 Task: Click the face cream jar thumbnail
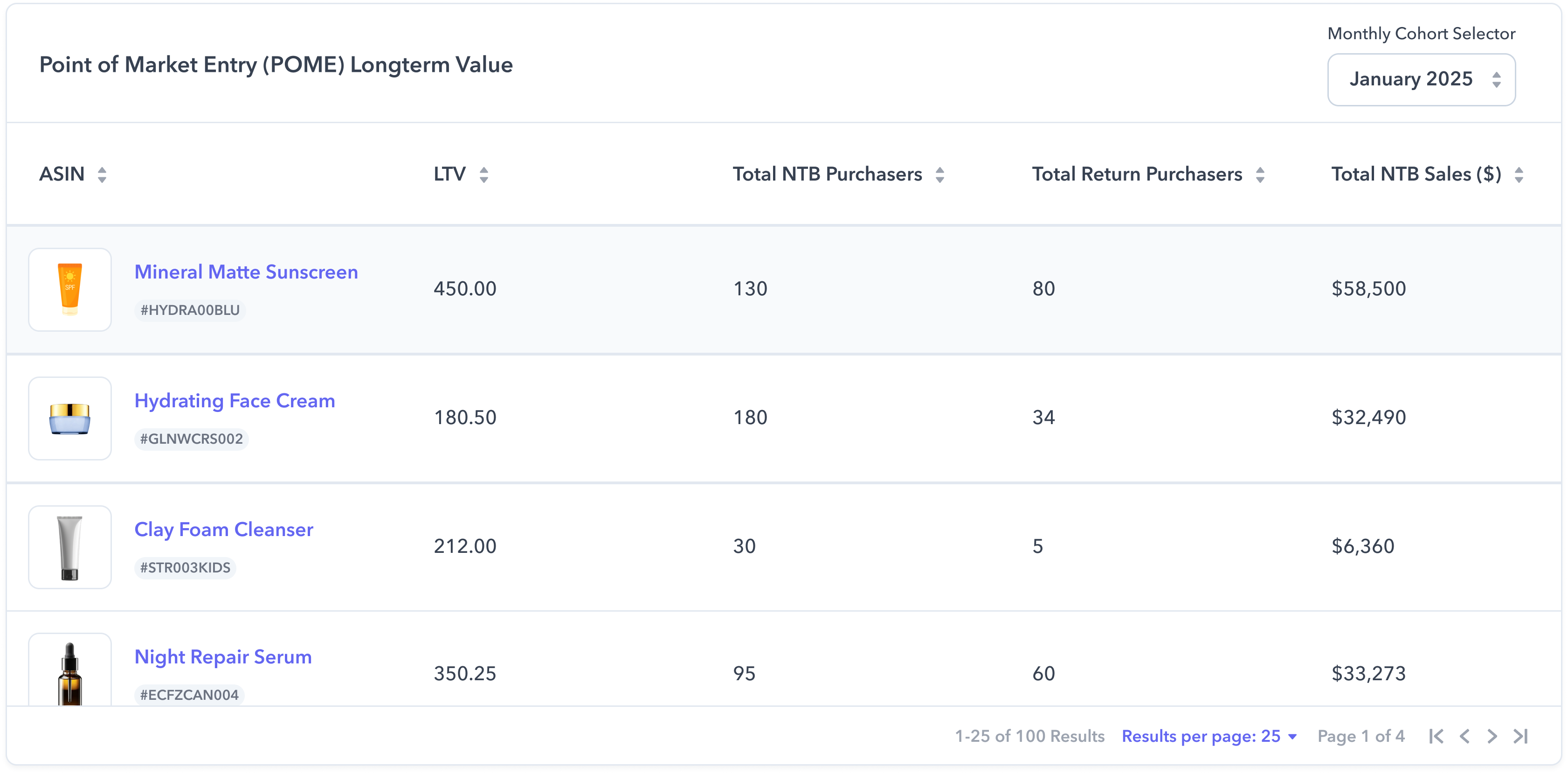(x=70, y=418)
